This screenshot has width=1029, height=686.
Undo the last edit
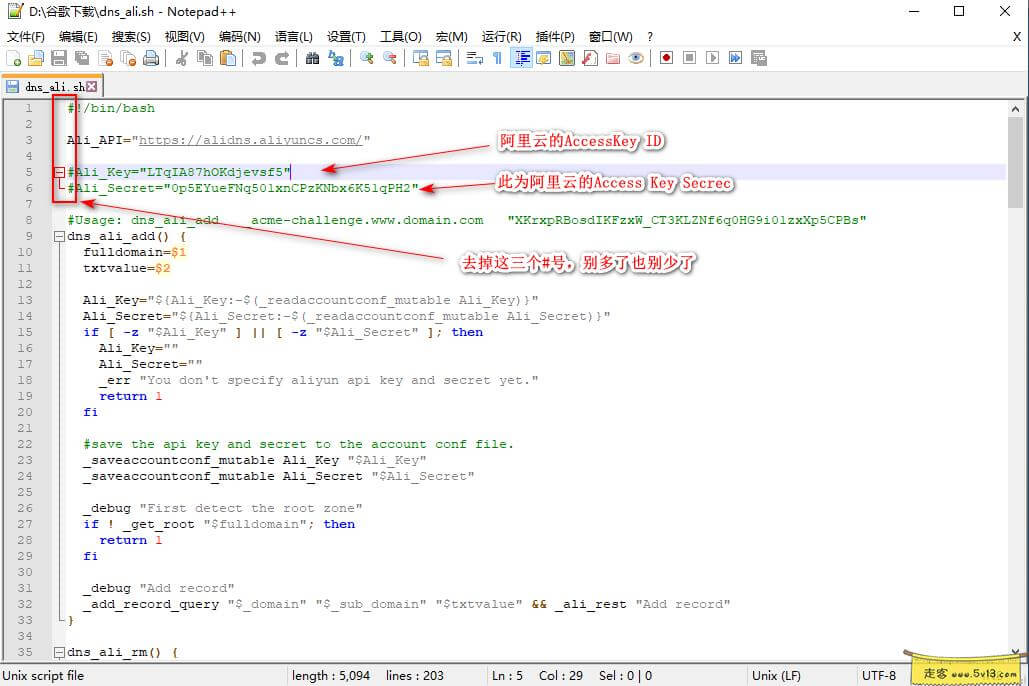click(x=258, y=59)
